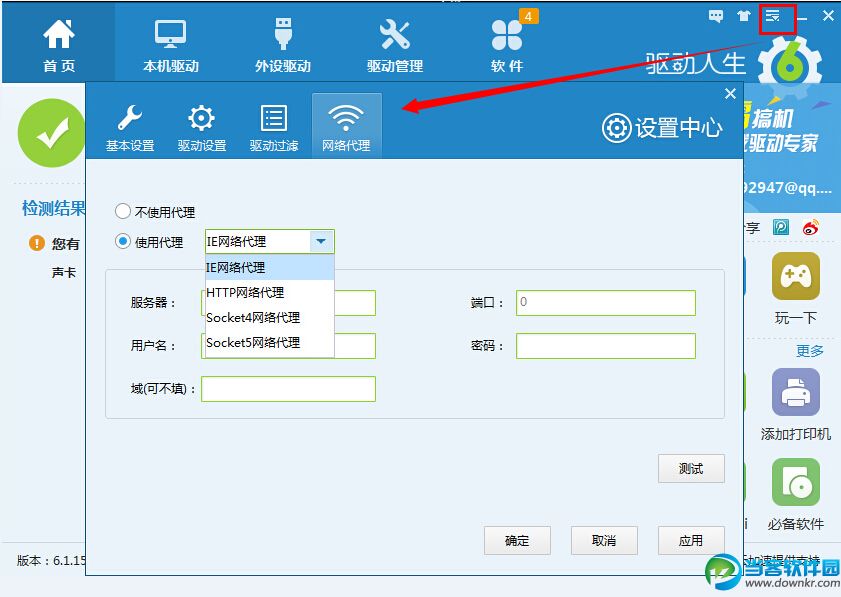Click the feedback chat bubble icon
This screenshot has height=597, width=841.
tap(715, 16)
